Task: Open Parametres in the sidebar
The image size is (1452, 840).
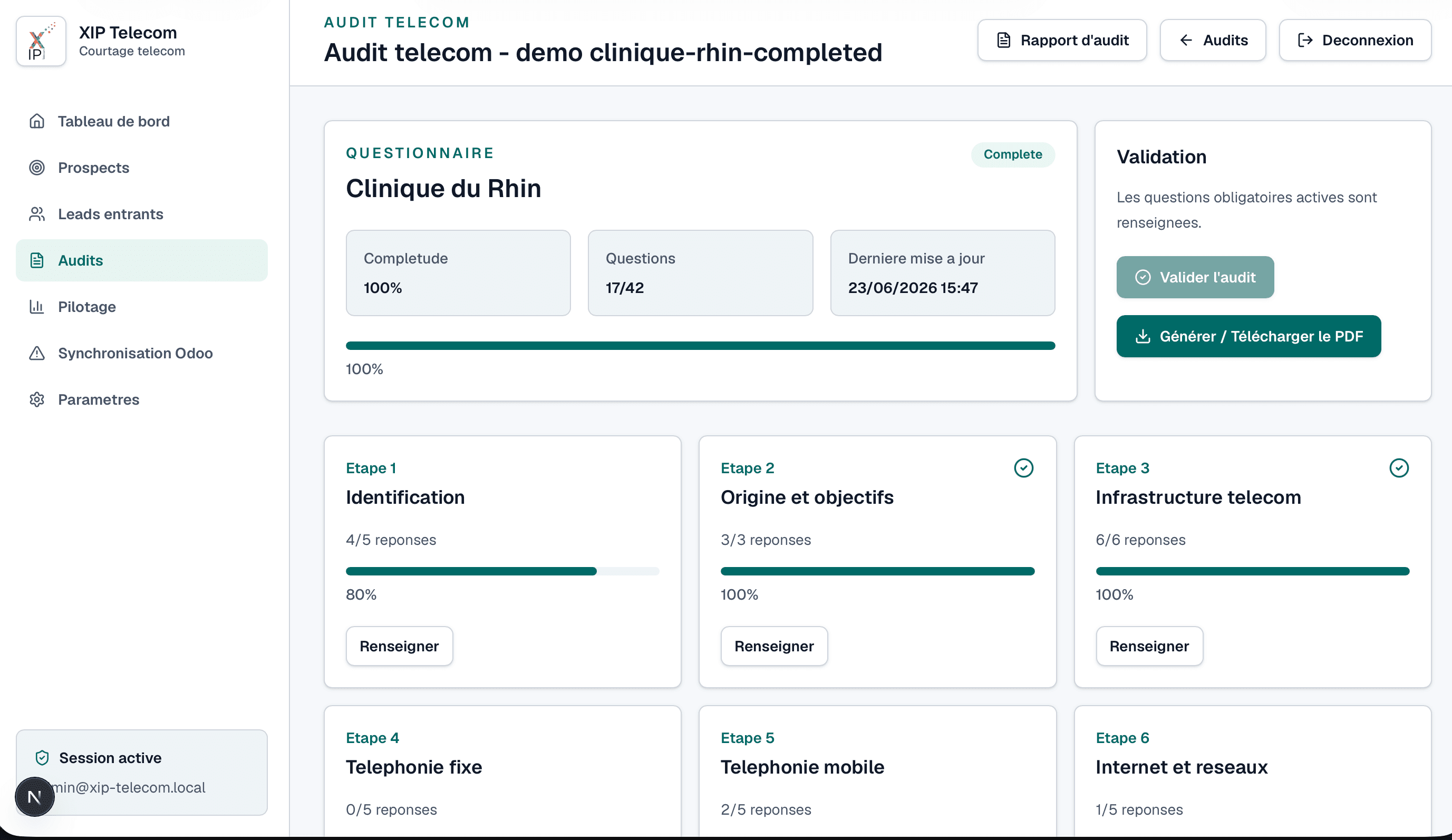Action: tap(142, 399)
